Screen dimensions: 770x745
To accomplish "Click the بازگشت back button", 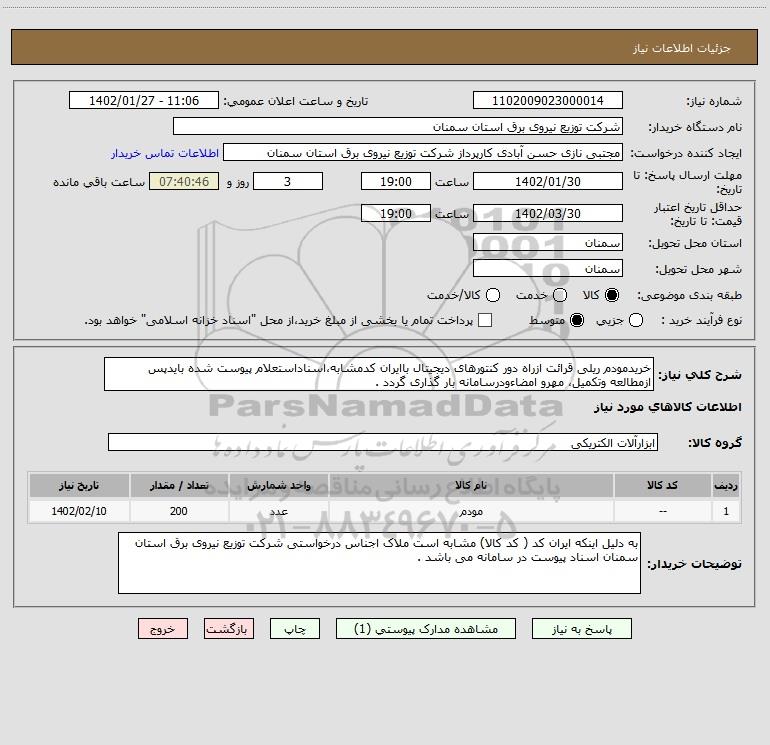I will pos(229,629).
